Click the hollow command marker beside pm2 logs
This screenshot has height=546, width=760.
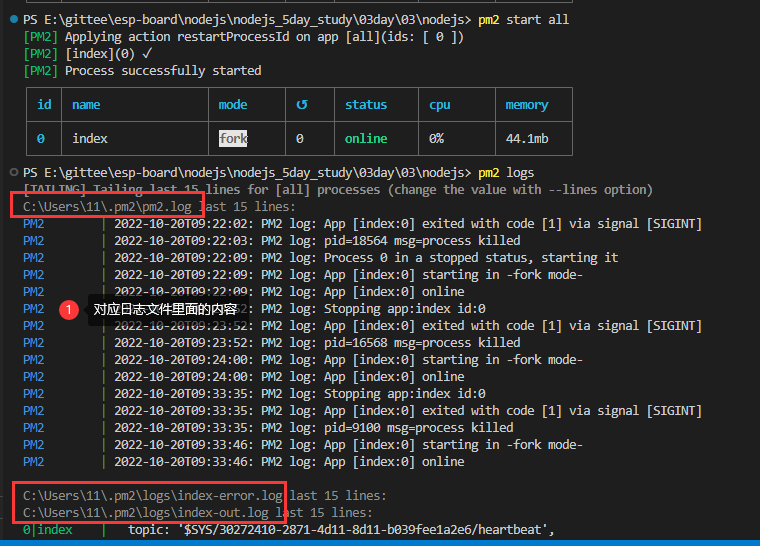[x=14, y=172]
